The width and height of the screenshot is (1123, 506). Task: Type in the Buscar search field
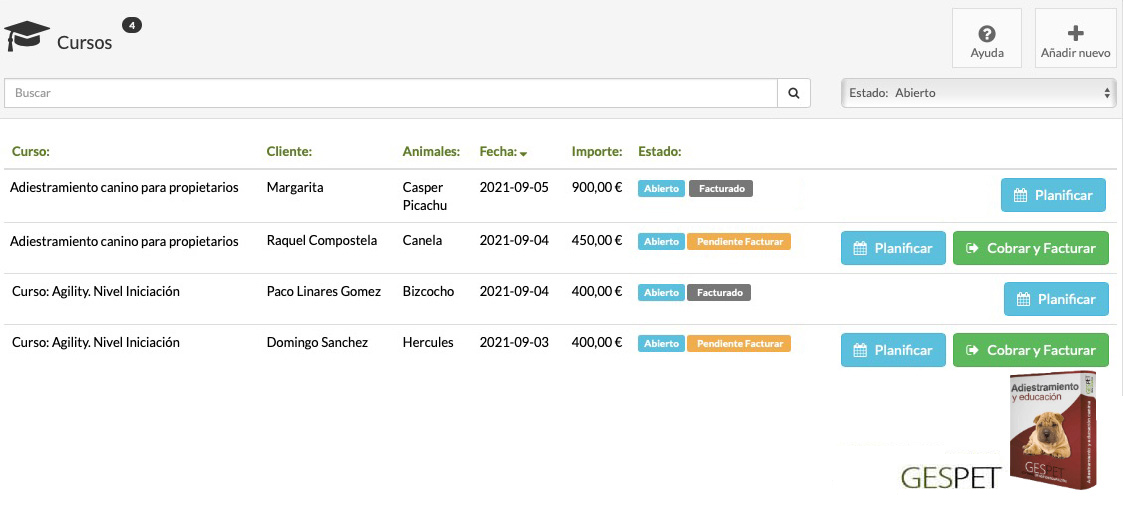click(x=390, y=93)
